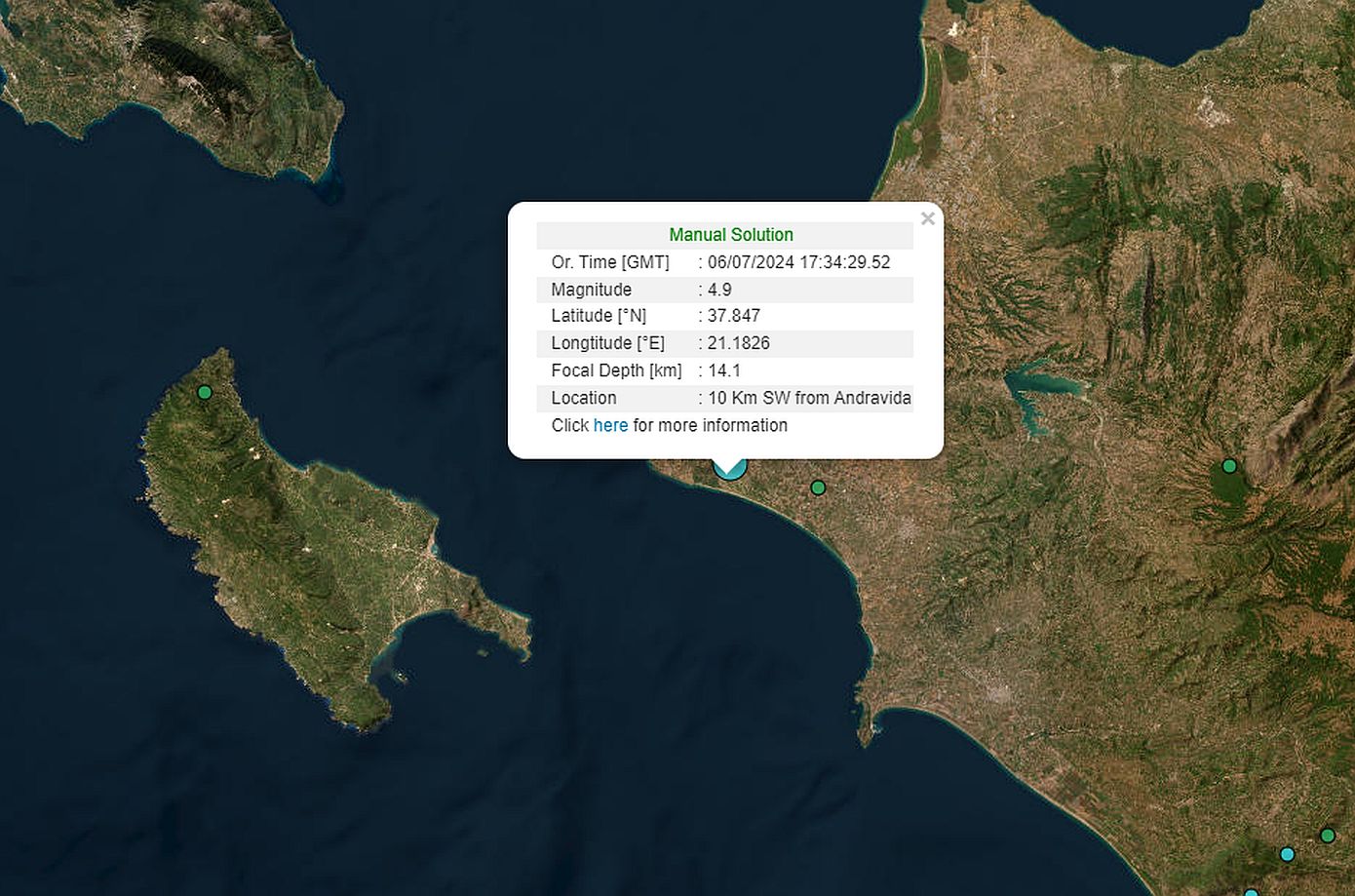Screen dimensions: 1355x896
Task: Click the '10 Km SW from Andravida' text
Action: tap(809, 398)
